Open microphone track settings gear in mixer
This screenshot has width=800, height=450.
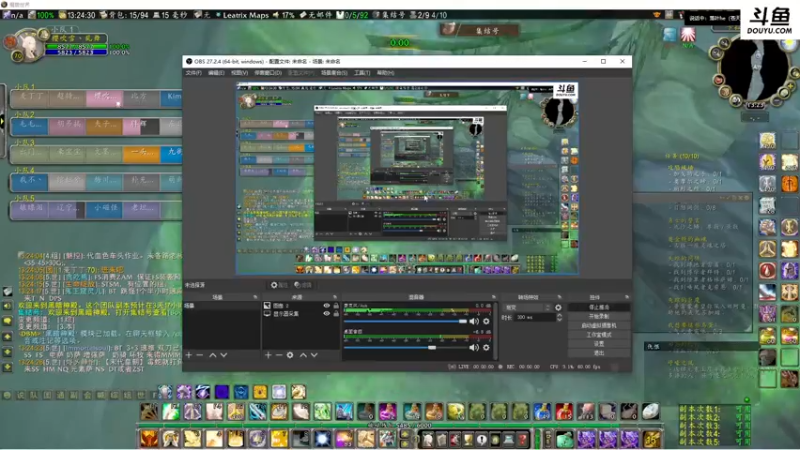point(486,321)
